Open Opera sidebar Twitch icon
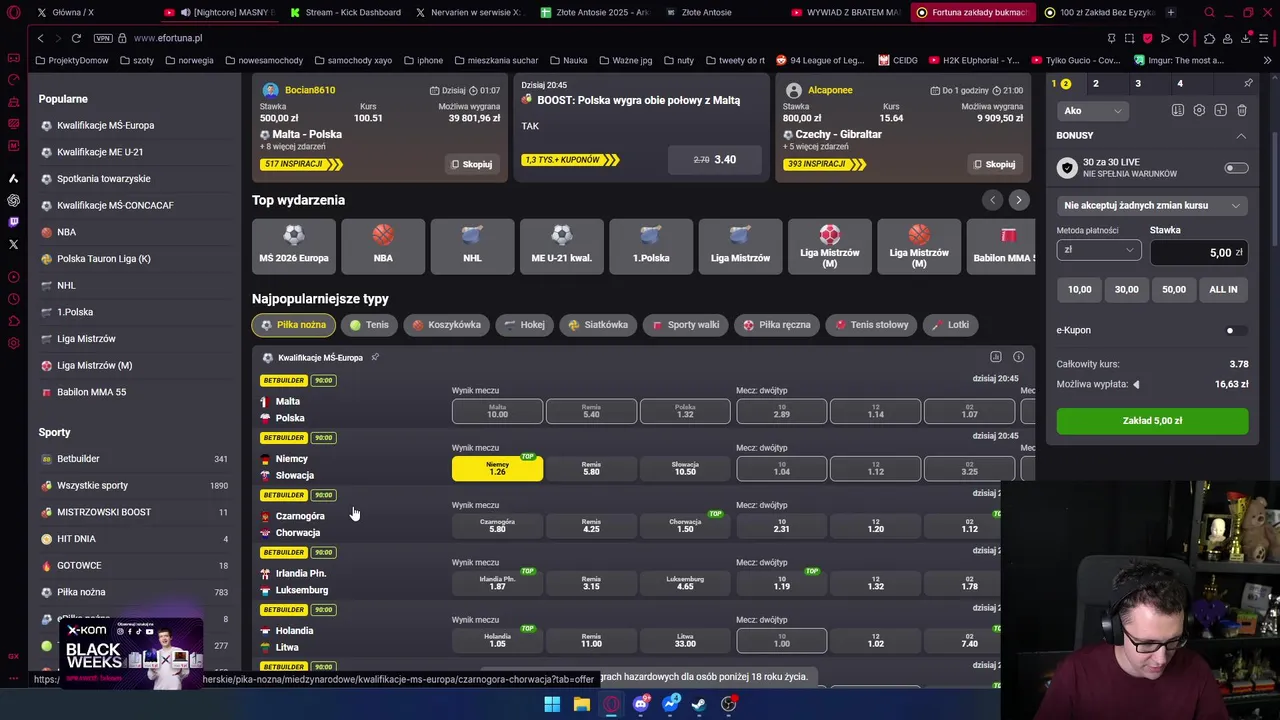1280x720 pixels. [13, 222]
